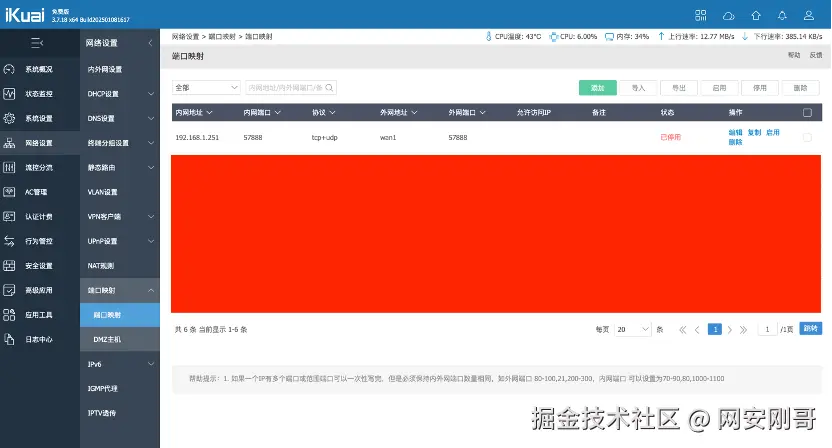Click the 高级应用 icon

(9, 290)
